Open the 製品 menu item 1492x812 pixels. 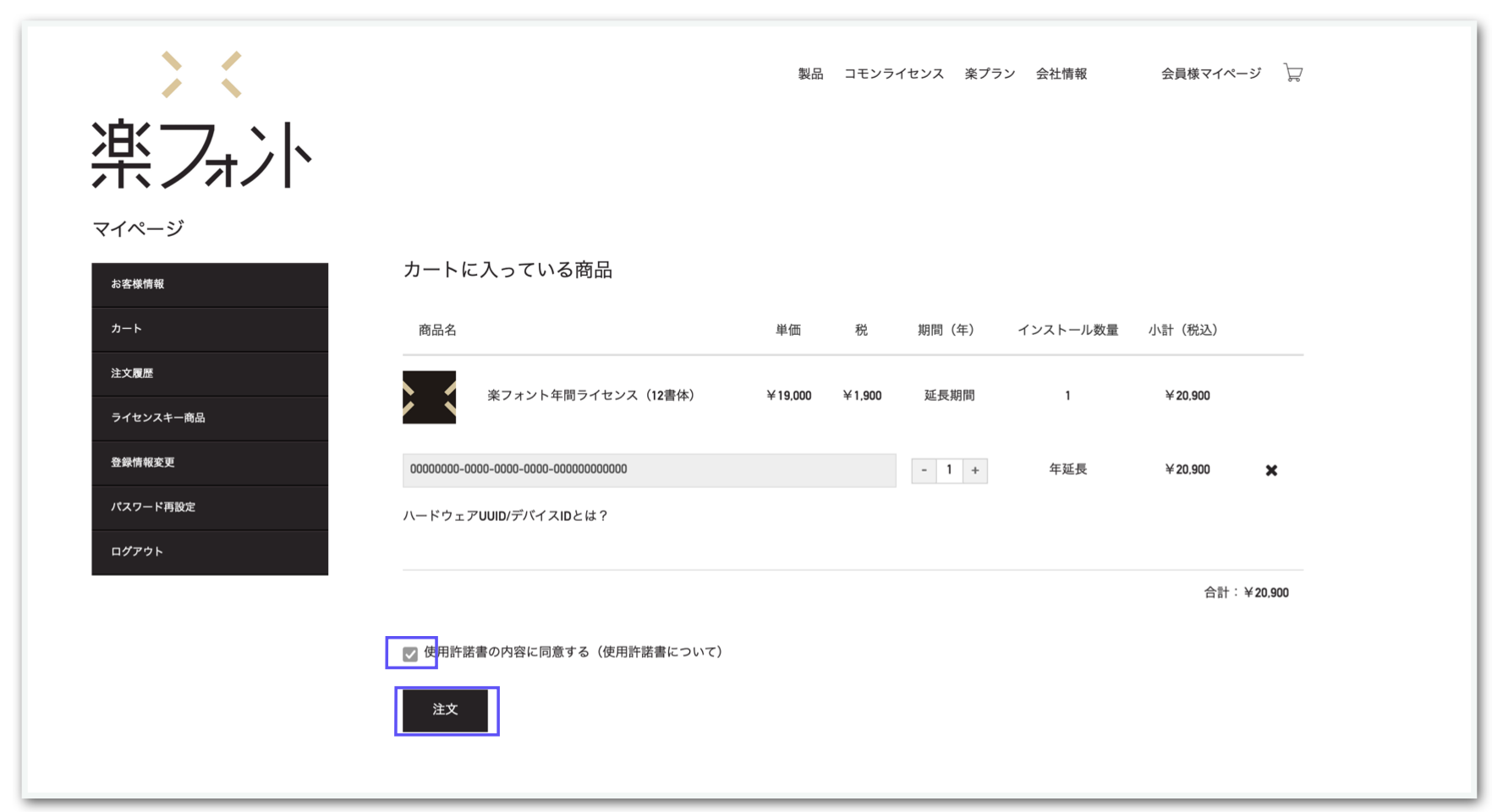[x=810, y=74]
